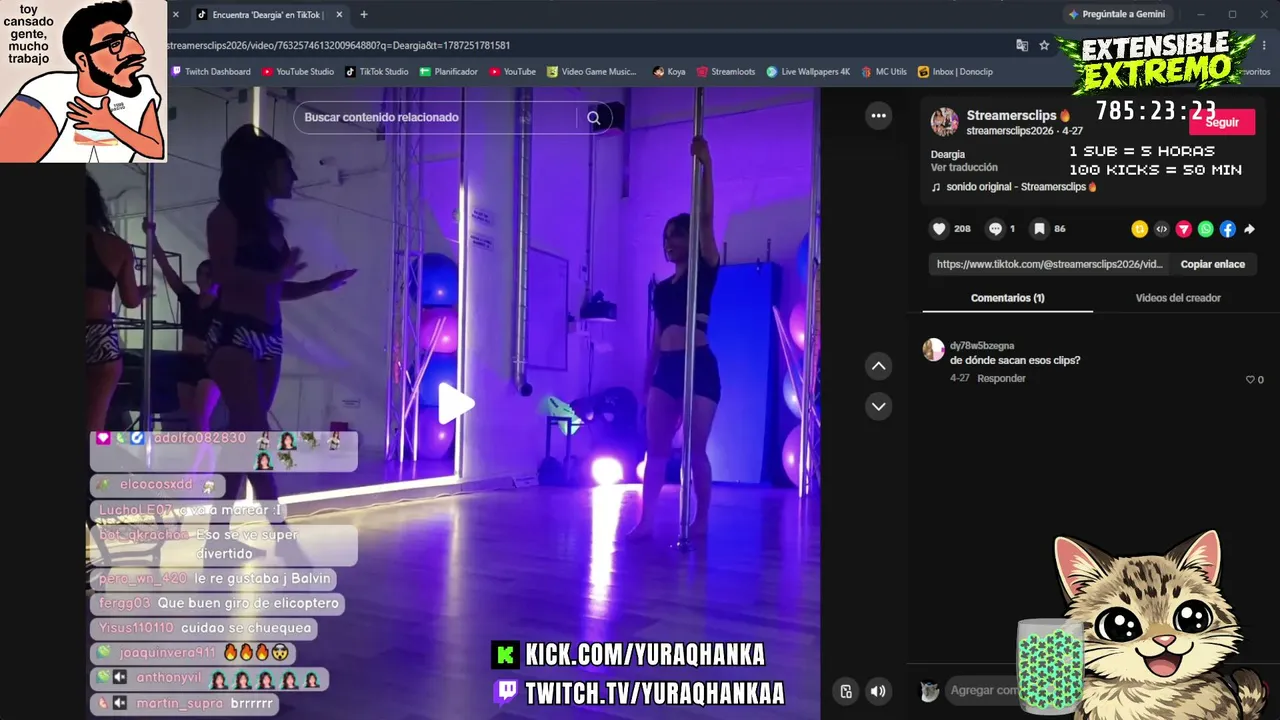Image resolution: width=1280 pixels, height=720 pixels.
Task: Select the Encuentra 'Deargia' en TikTok browser tab
Action: click(x=269, y=15)
